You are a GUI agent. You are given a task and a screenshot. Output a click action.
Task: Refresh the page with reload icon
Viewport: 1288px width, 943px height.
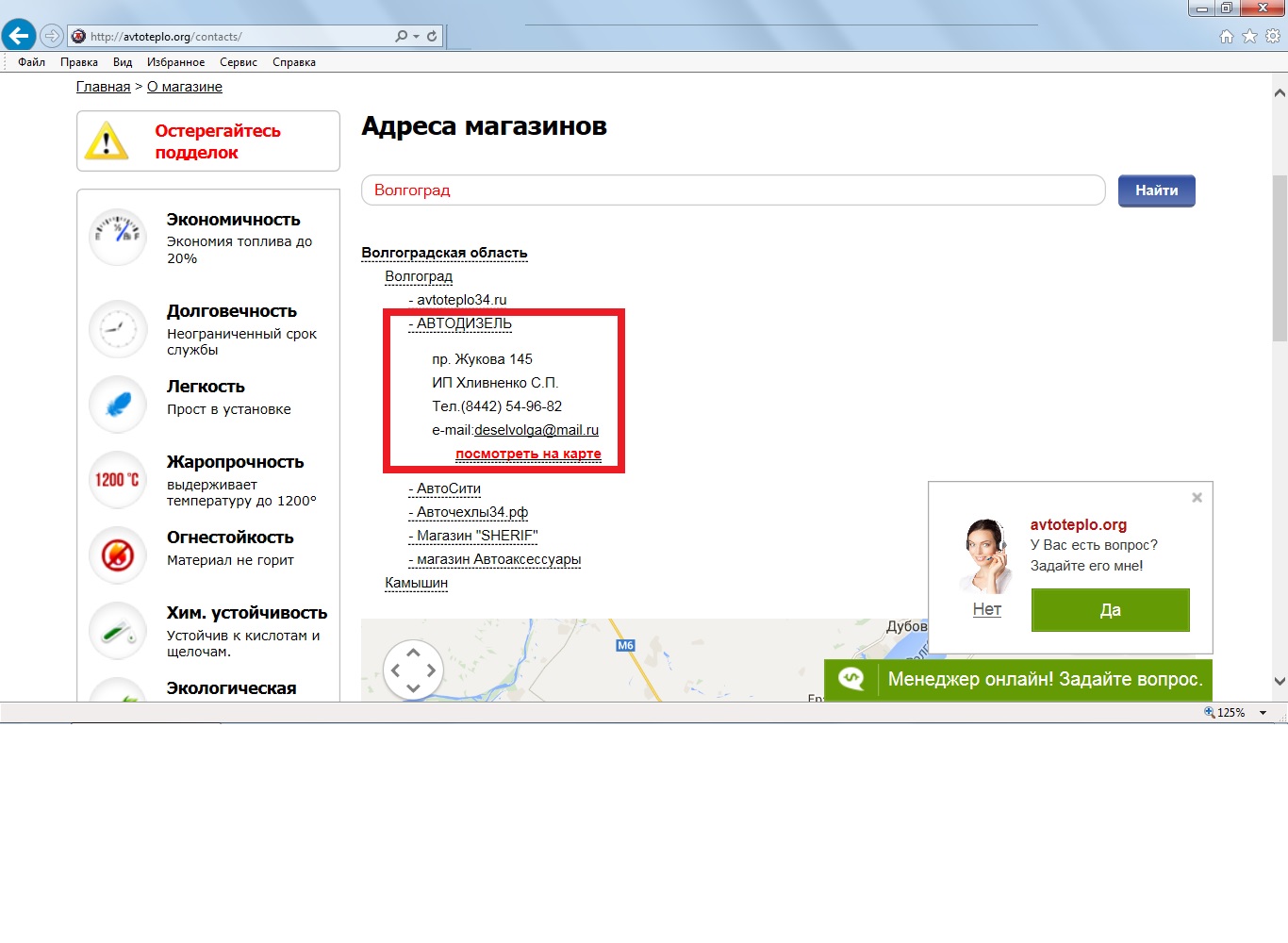tap(432, 36)
